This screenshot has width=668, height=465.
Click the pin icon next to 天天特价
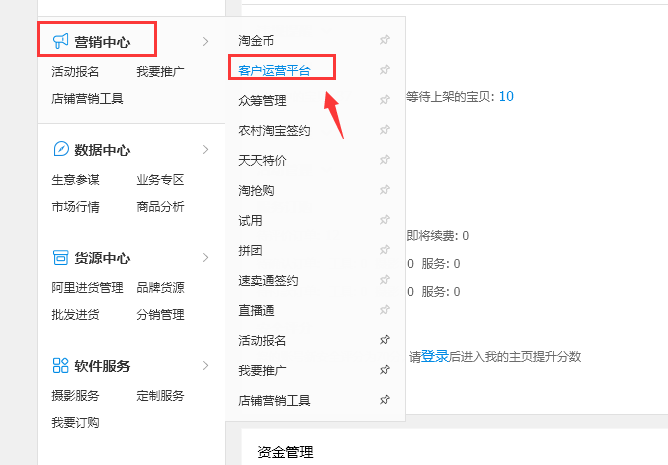[385, 160]
